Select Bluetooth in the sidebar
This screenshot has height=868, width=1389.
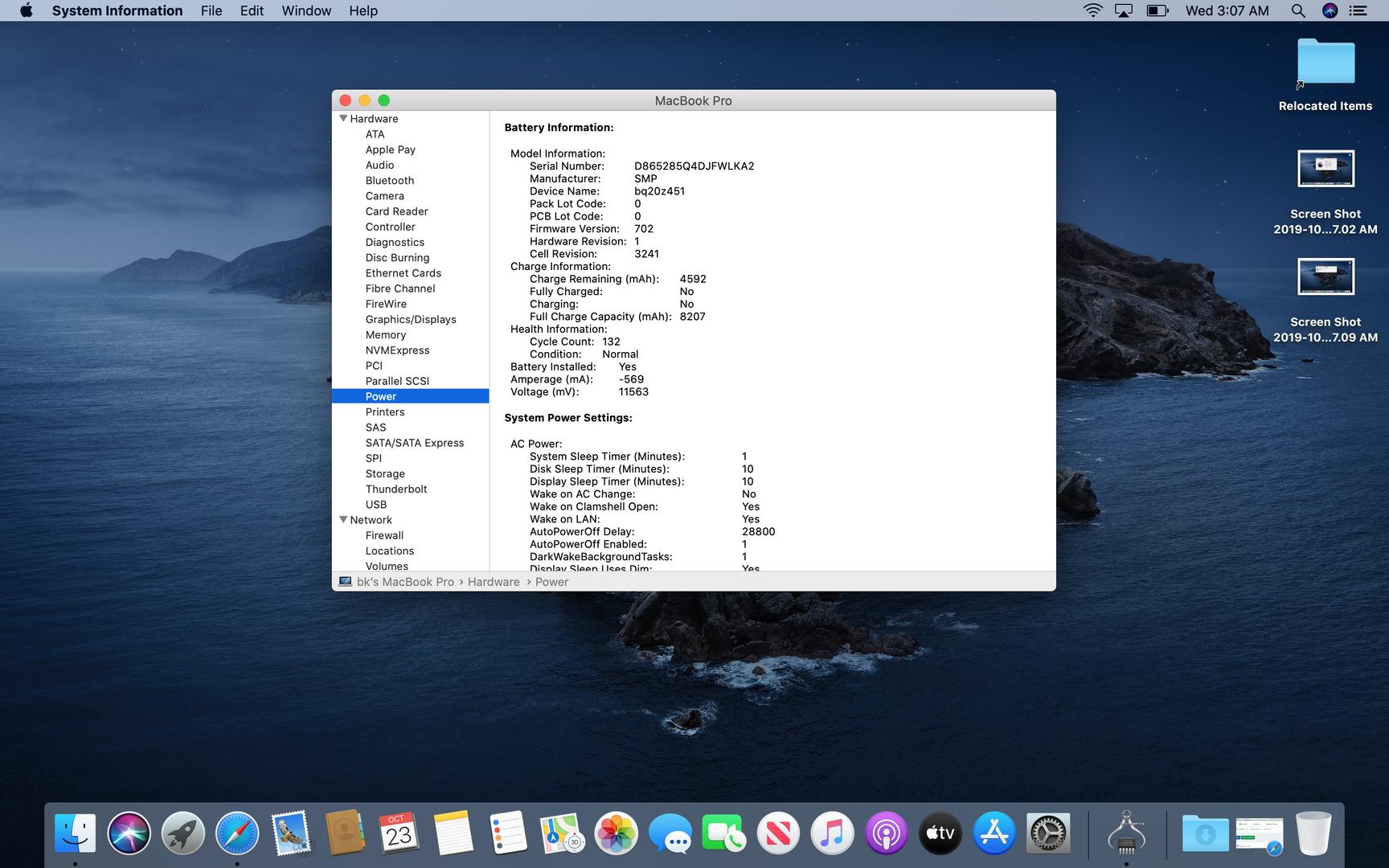[x=390, y=181]
